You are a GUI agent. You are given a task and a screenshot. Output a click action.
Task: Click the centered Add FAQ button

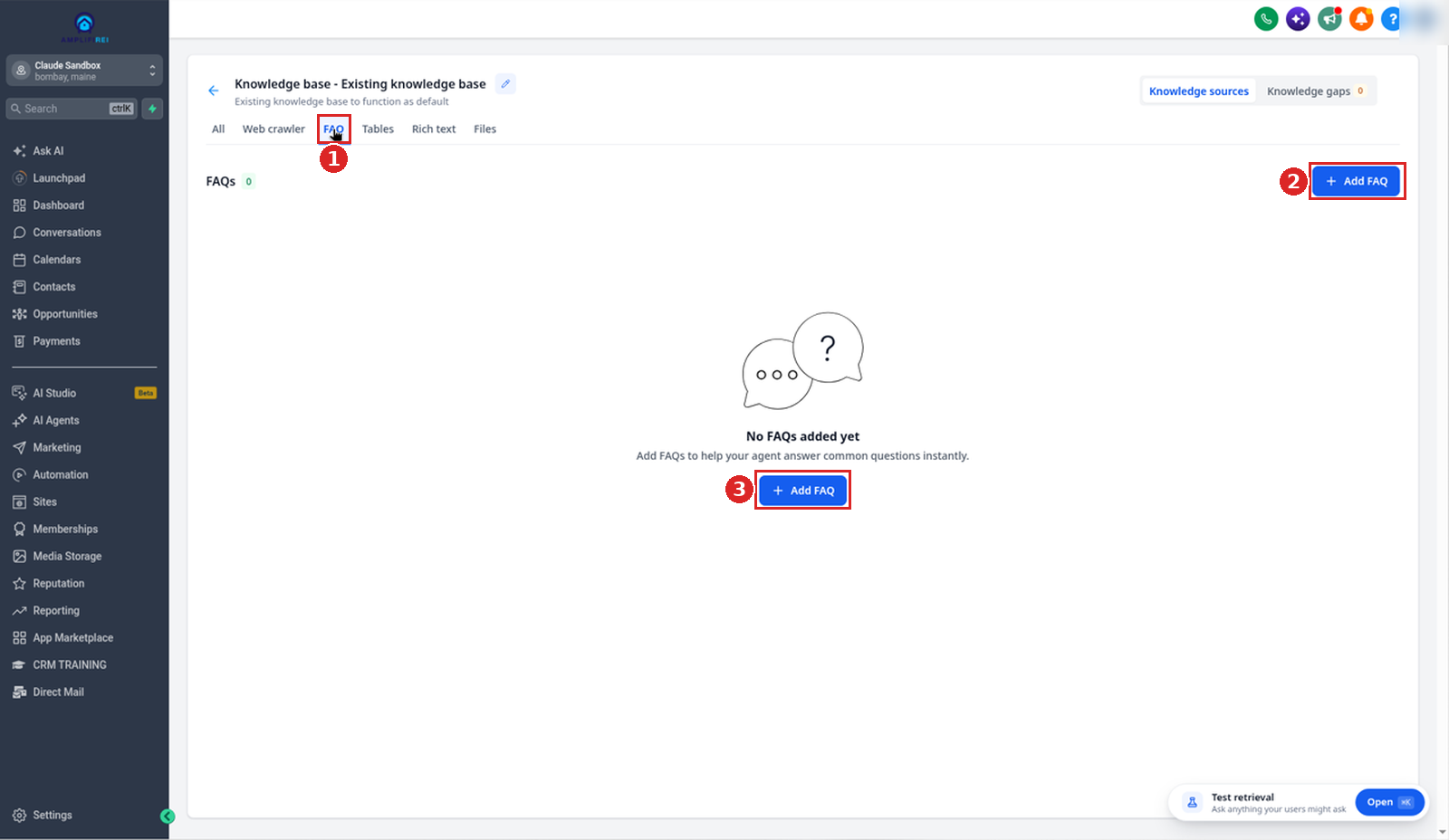pyautogui.click(x=802, y=491)
